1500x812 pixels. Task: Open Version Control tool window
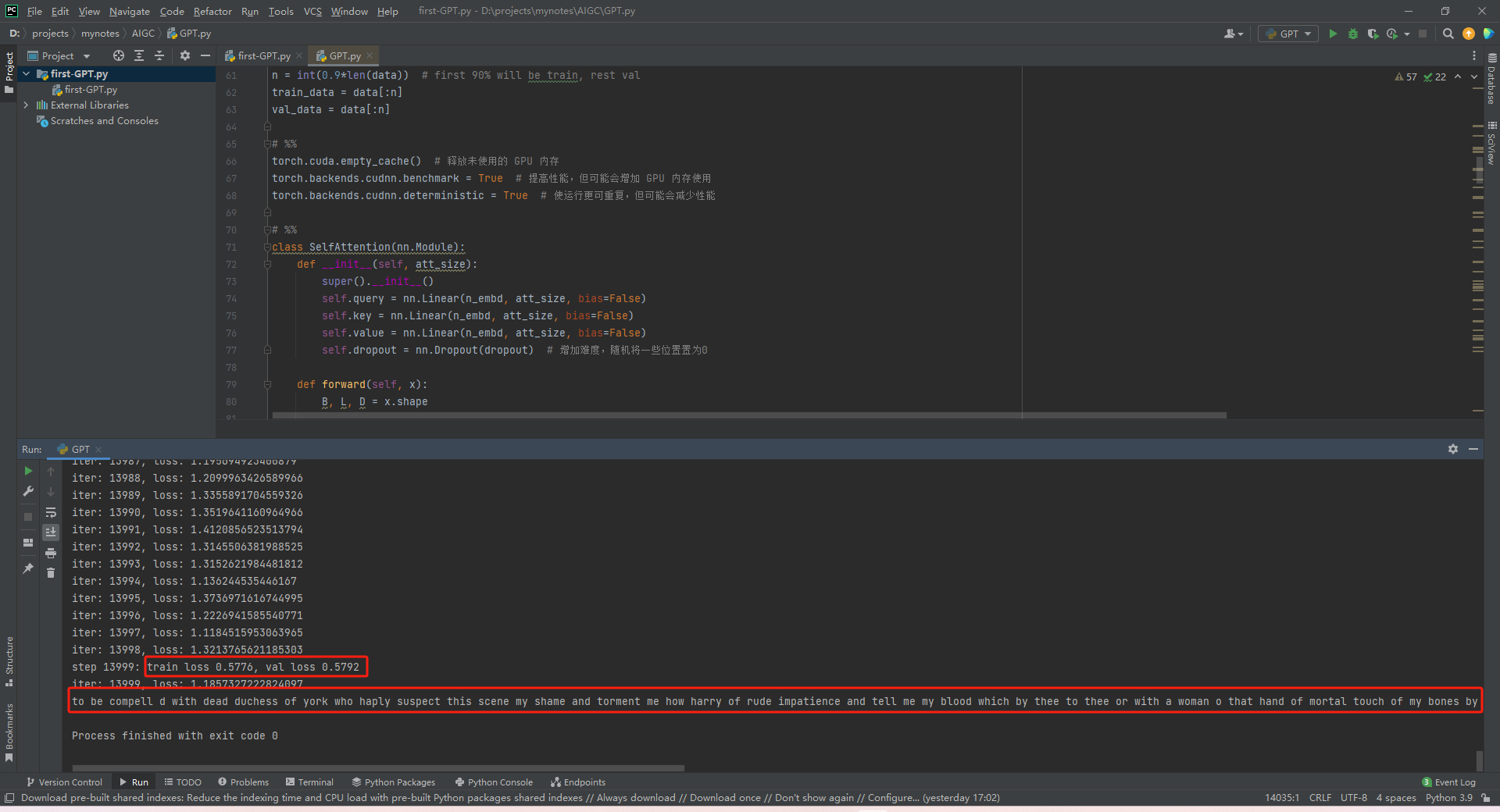point(64,782)
